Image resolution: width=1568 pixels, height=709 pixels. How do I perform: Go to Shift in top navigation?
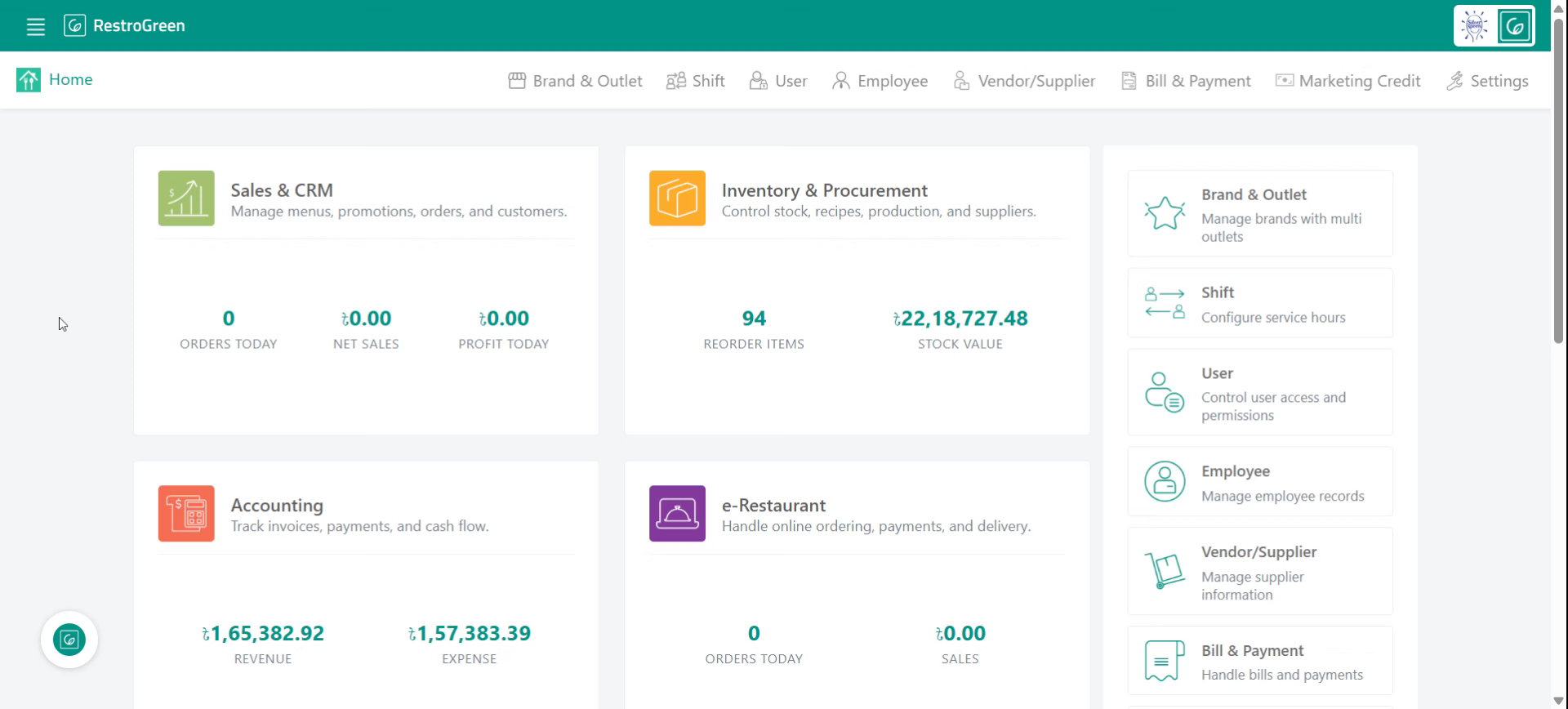(x=695, y=81)
